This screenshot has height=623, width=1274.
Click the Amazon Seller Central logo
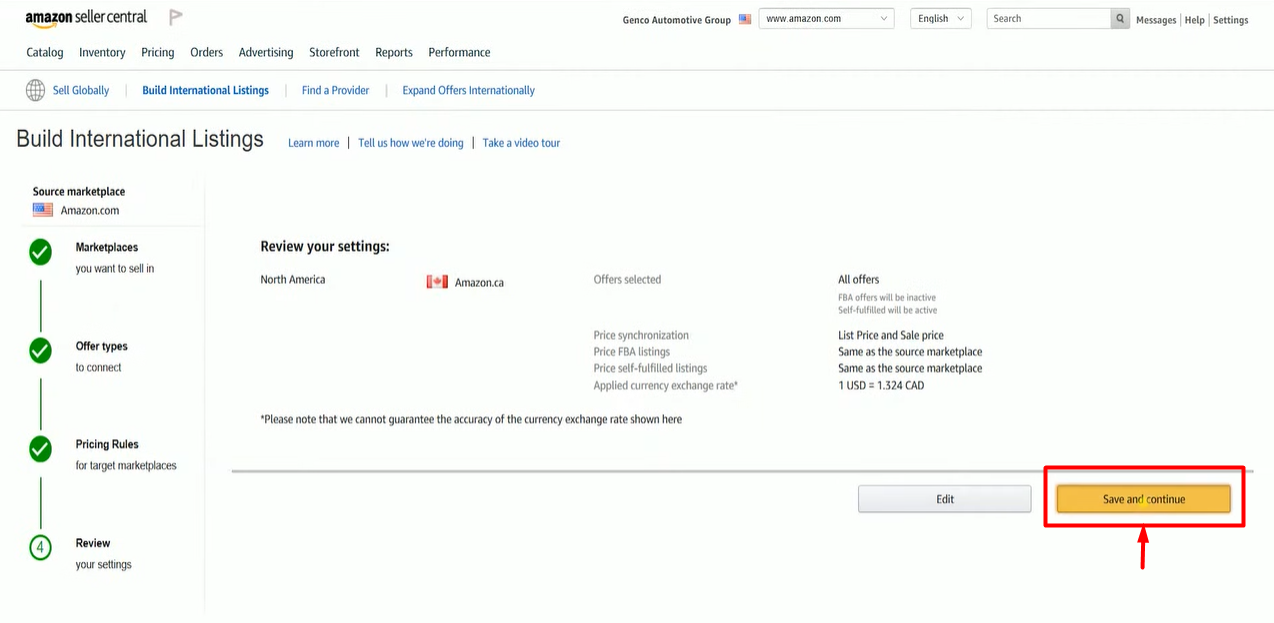[x=86, y=17]
